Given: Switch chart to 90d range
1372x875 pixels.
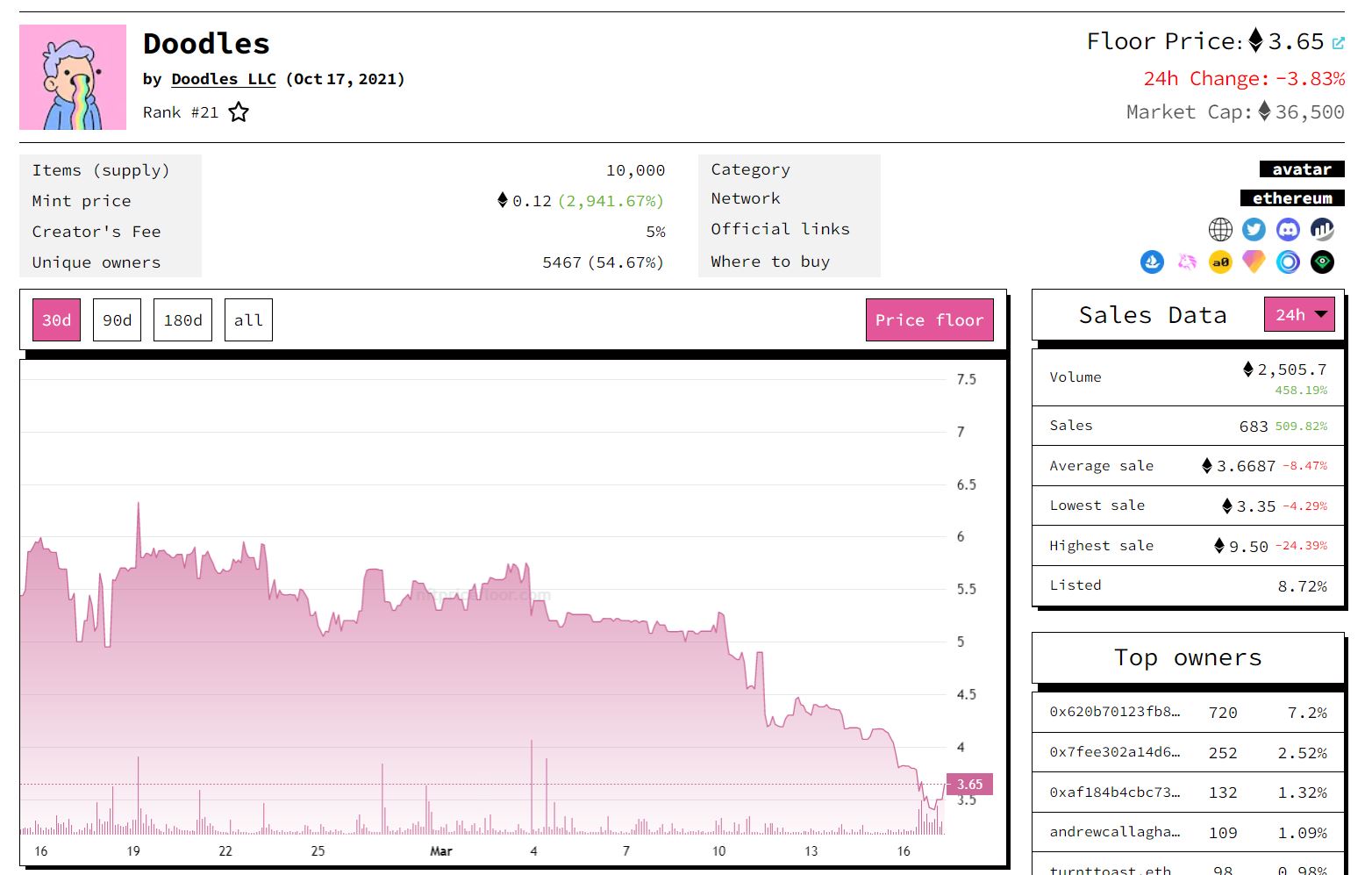Looking at the screenshot, I should tap(117, 320).
